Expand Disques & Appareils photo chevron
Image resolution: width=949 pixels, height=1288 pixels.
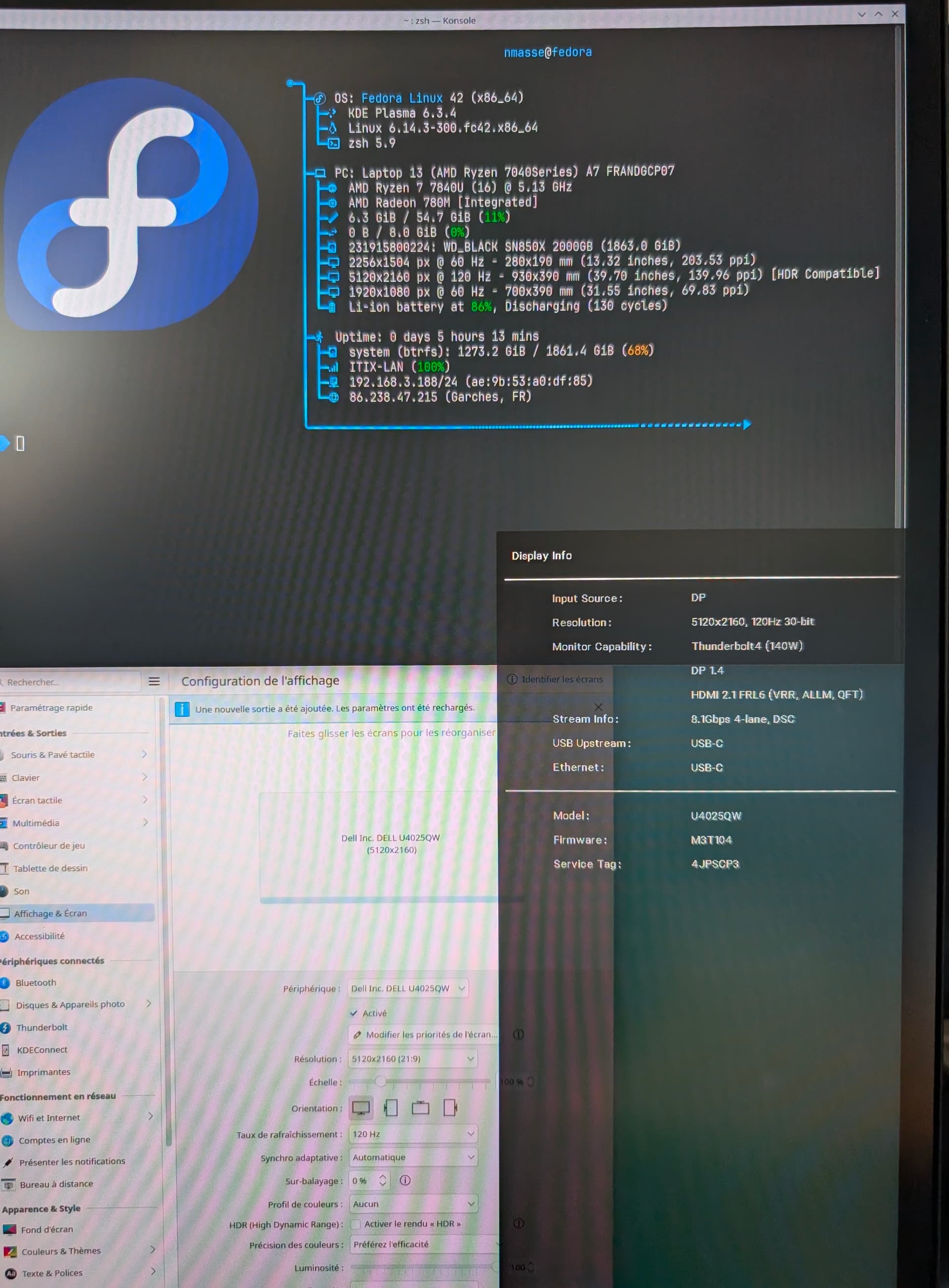[149, 1004]
